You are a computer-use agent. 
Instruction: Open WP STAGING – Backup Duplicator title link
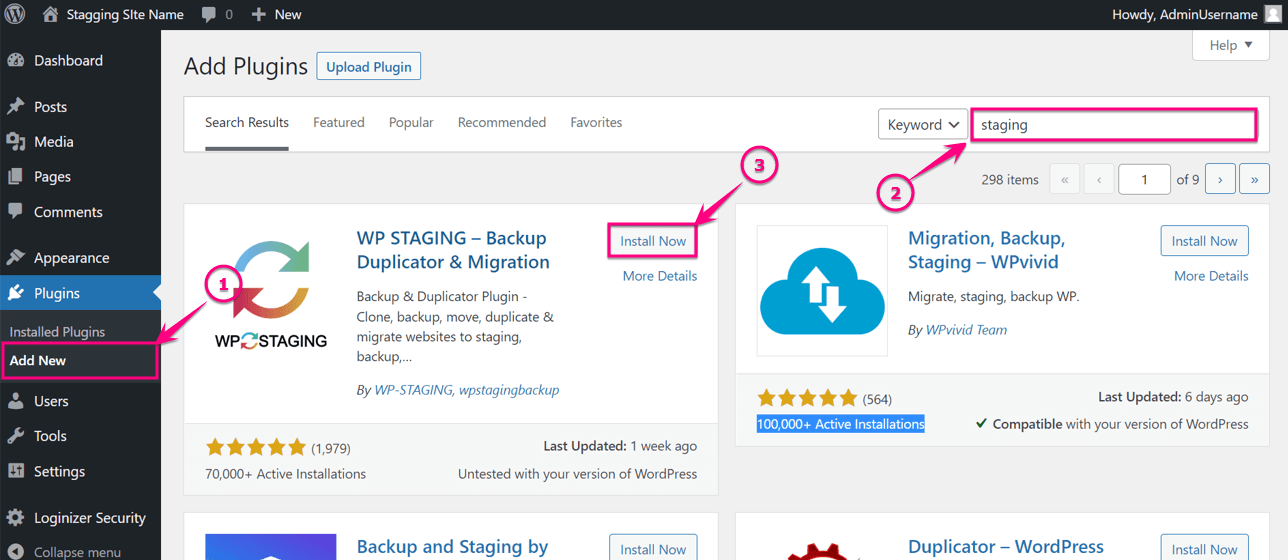pyautogui.click(x=453, y=250)
